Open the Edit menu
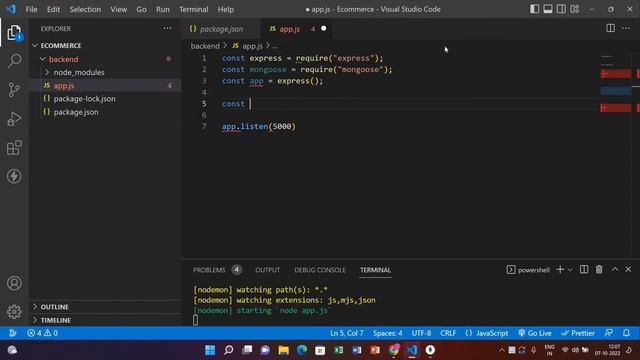Image resolution: width=640 pixels, height=360 pixels. 53,9
